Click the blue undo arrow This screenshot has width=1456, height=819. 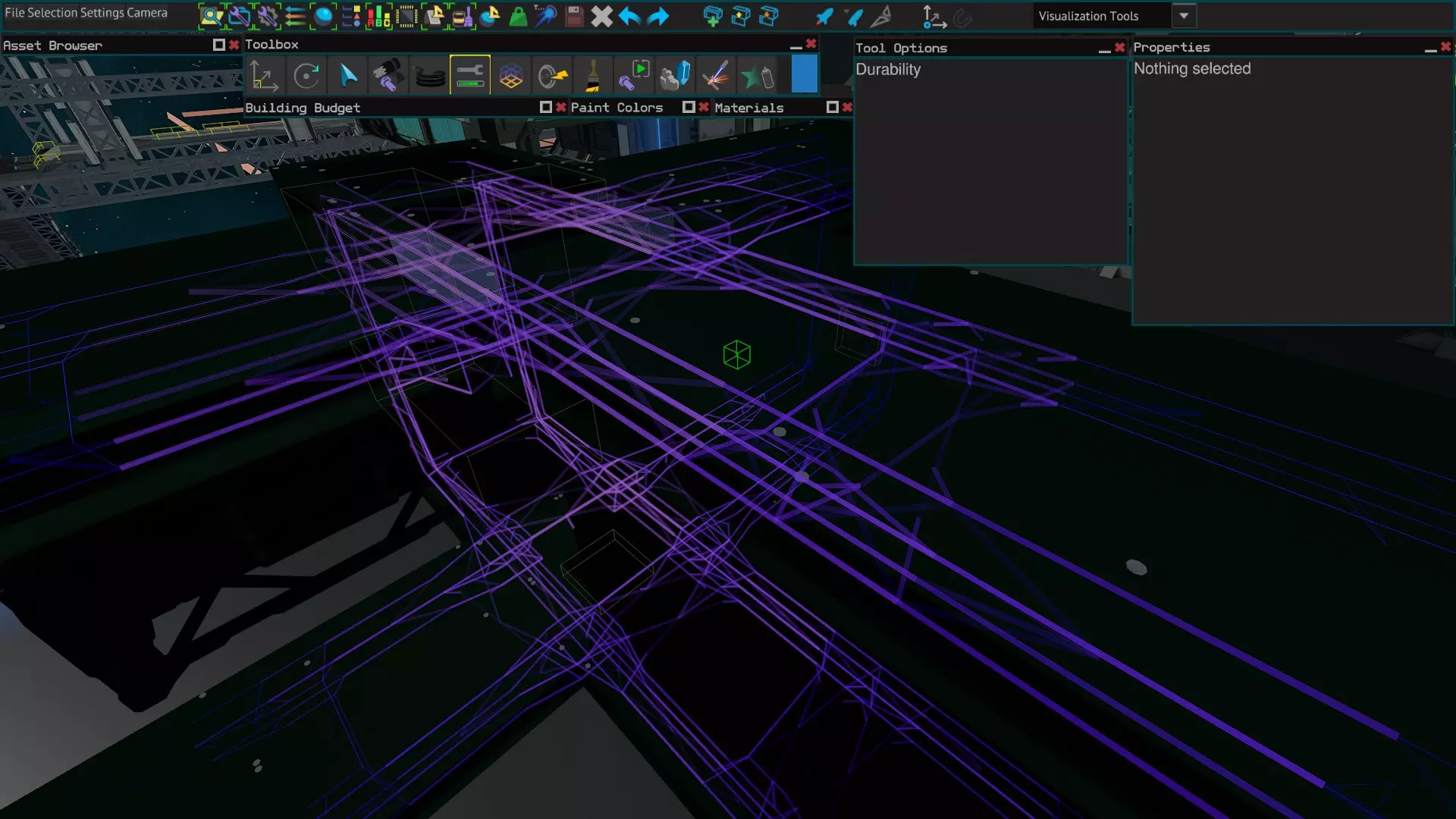pyautogui.click(x=629, y=16)
